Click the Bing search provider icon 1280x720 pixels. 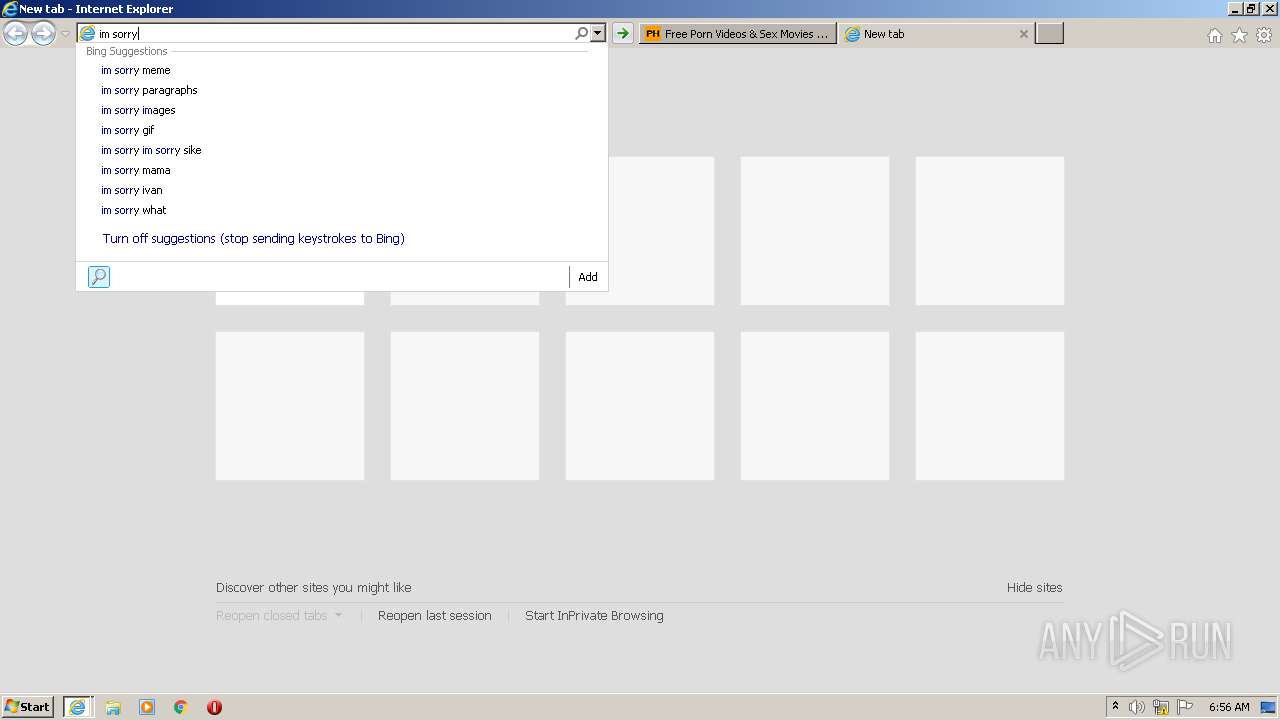[x=99, y=277]
